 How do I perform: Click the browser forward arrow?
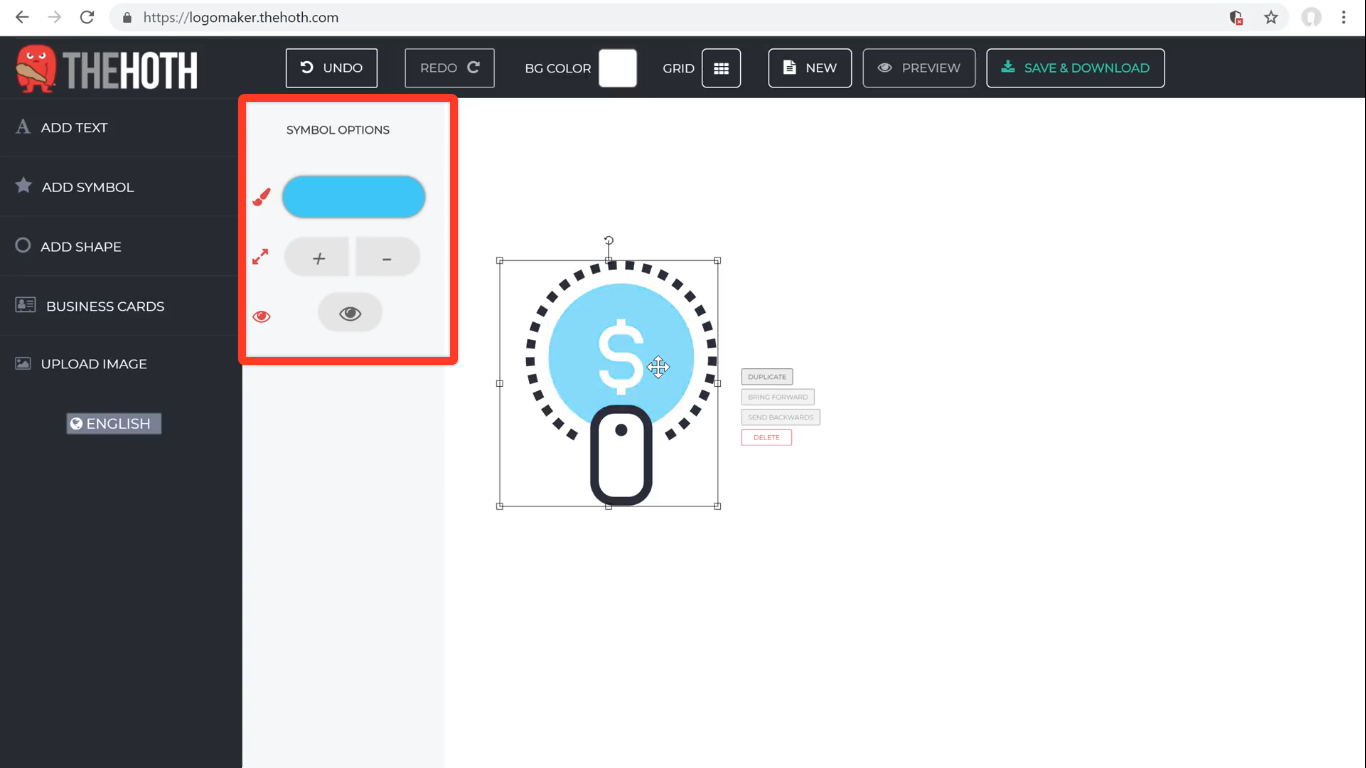[x=54, y=17]
